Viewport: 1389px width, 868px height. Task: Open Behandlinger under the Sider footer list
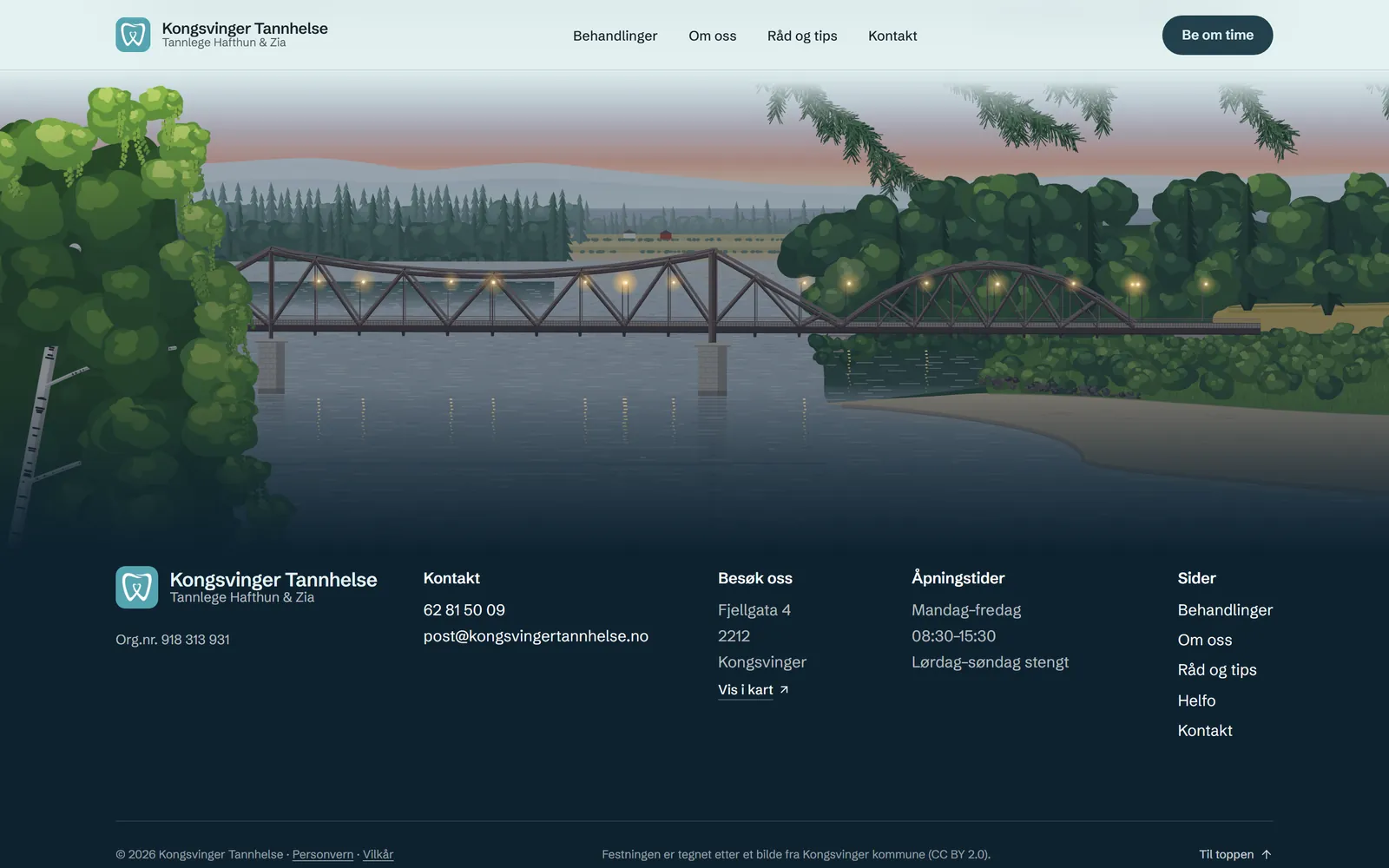click(1225, 610)
